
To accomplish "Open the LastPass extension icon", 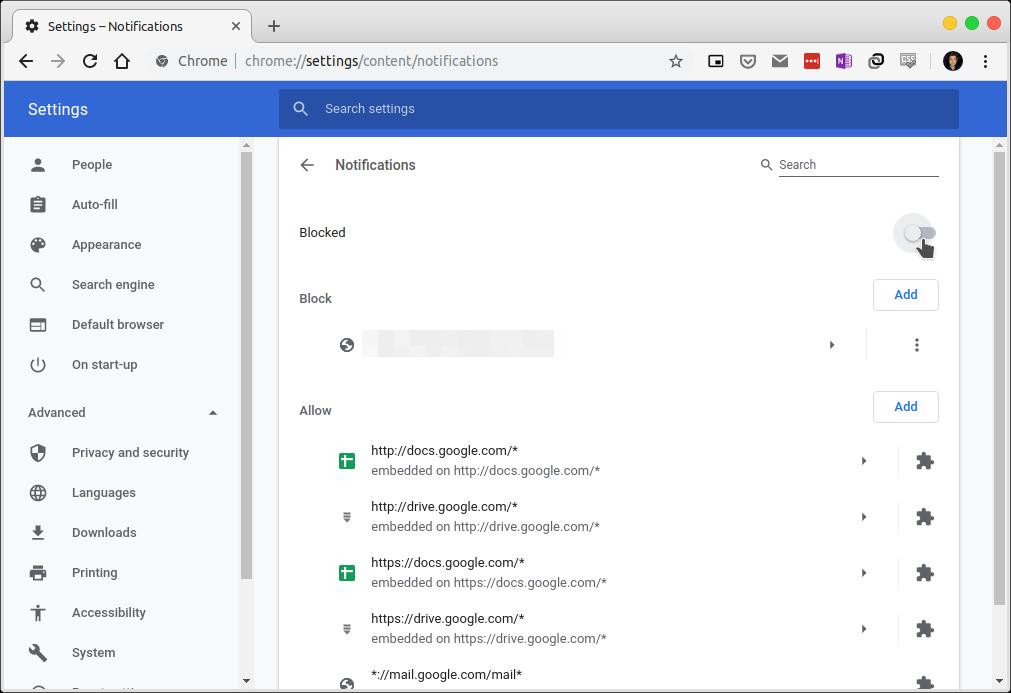I will 812,61.
